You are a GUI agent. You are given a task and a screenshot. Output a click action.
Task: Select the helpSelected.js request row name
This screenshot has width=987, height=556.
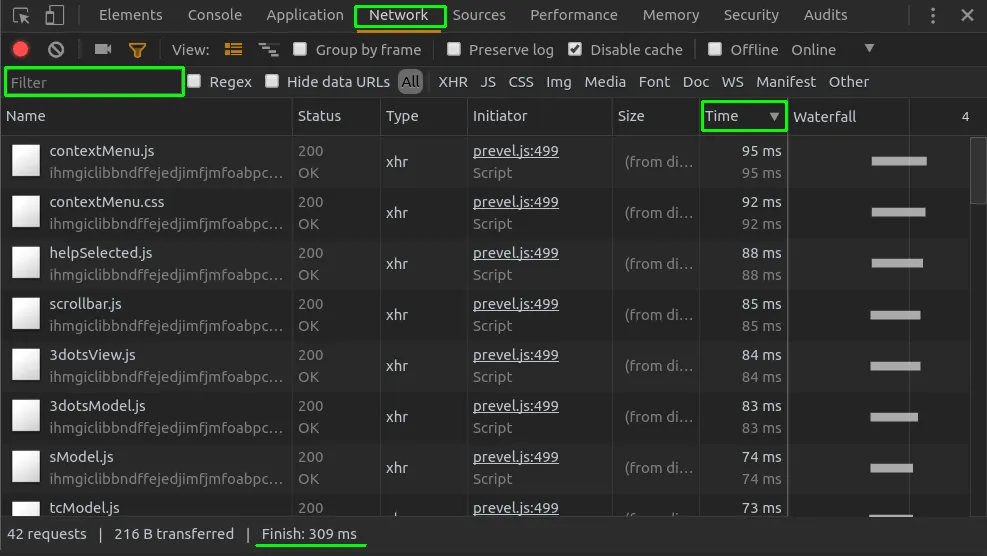pyautogui.click(x=101, y=253)
